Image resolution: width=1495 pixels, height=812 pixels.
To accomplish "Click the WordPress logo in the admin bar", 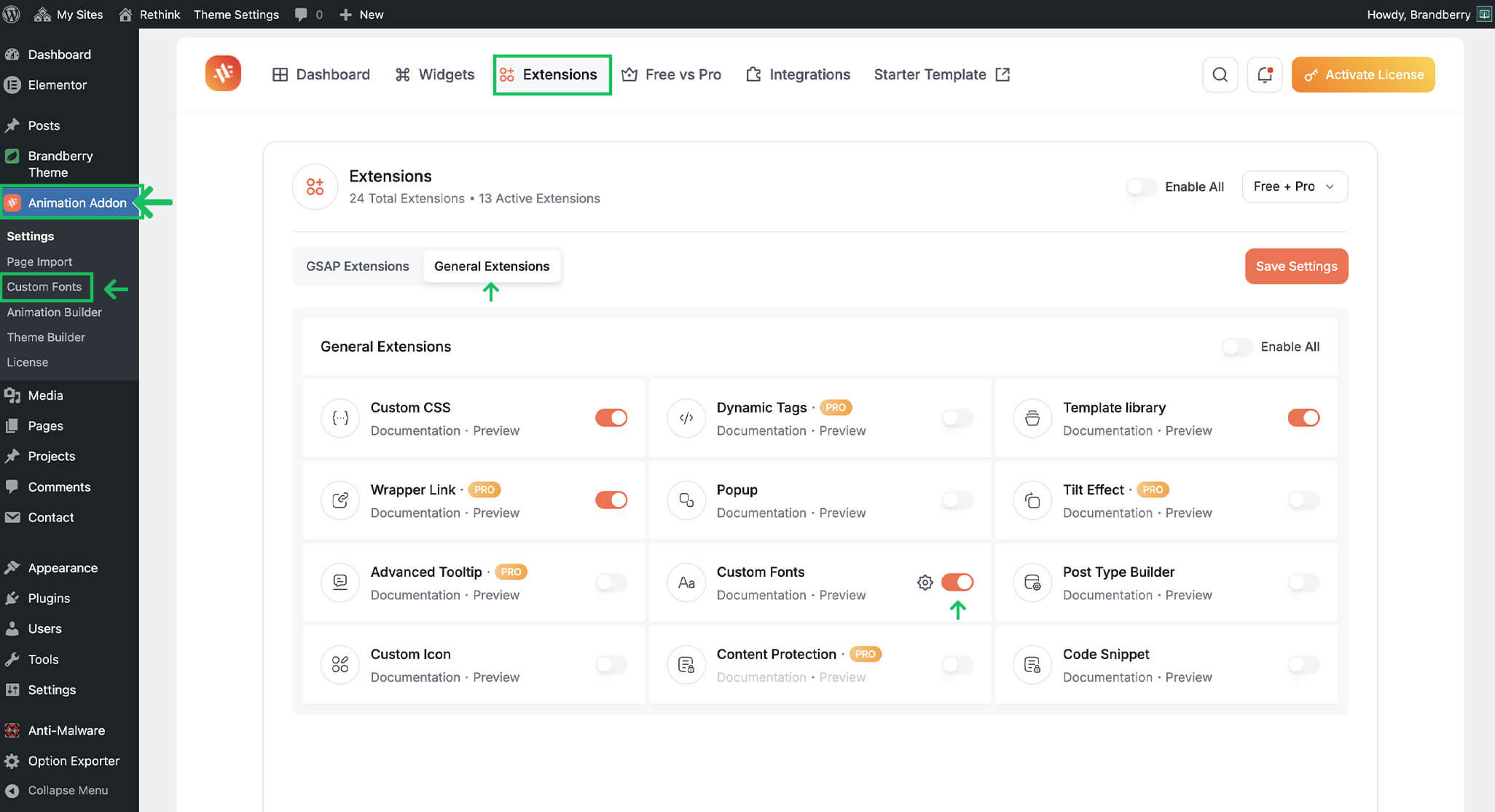I will 12,14.
